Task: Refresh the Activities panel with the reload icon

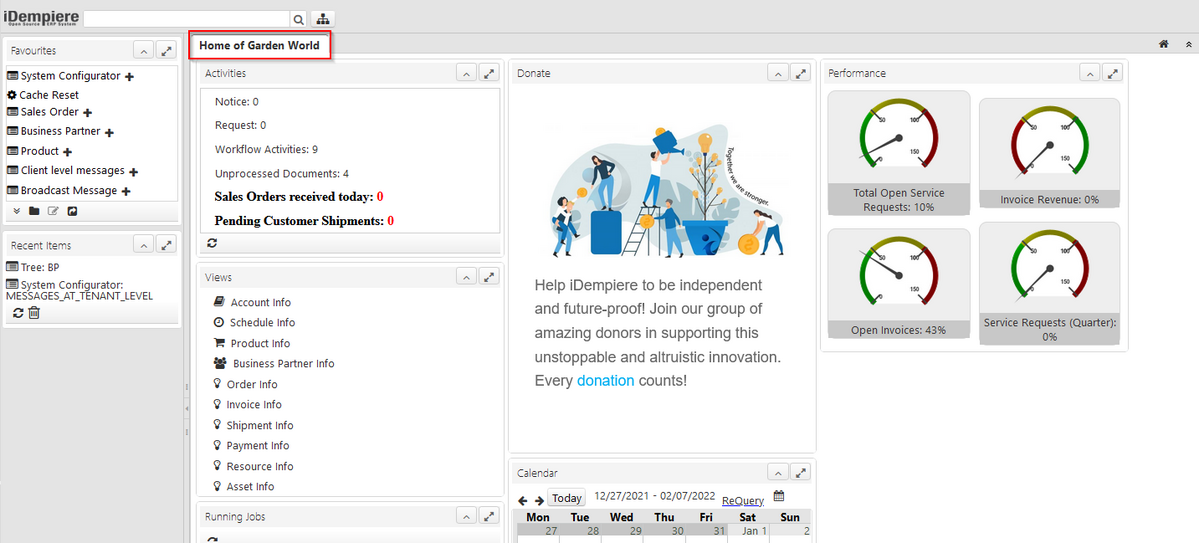Action: [x=212, y=243]
